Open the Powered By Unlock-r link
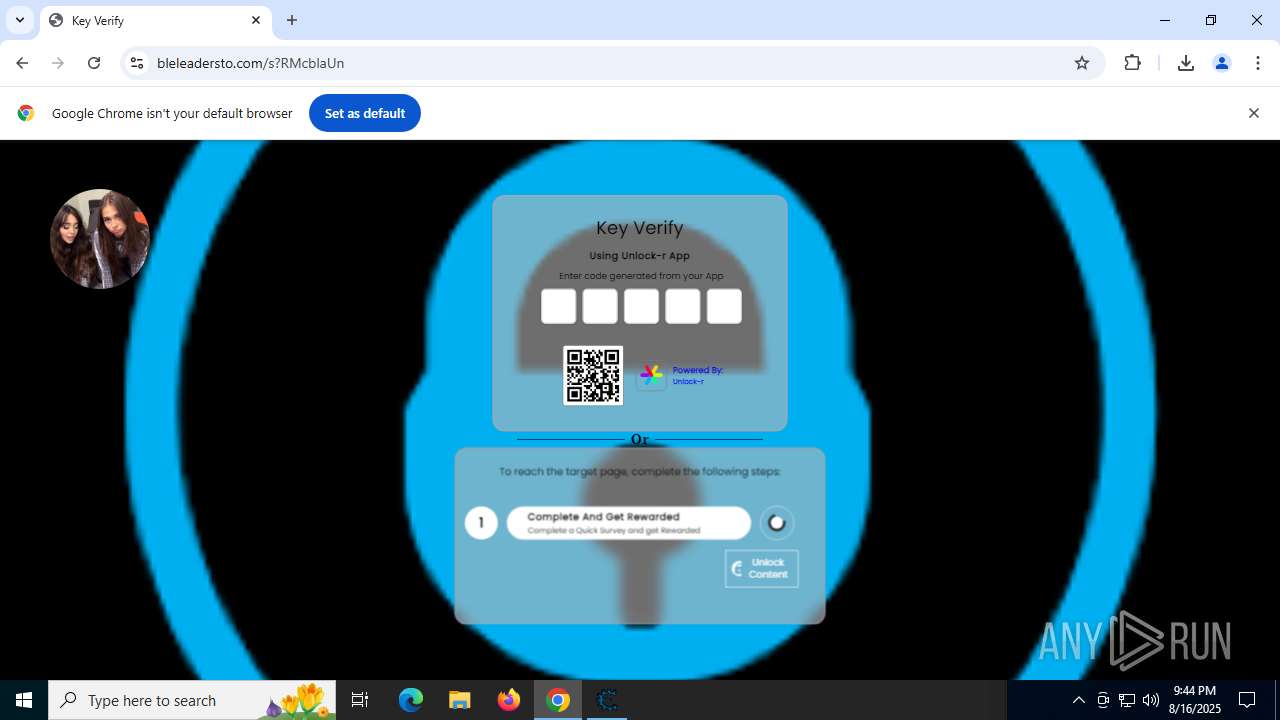Viewport: 1280px width, 720px height. [x=697, y=375]
